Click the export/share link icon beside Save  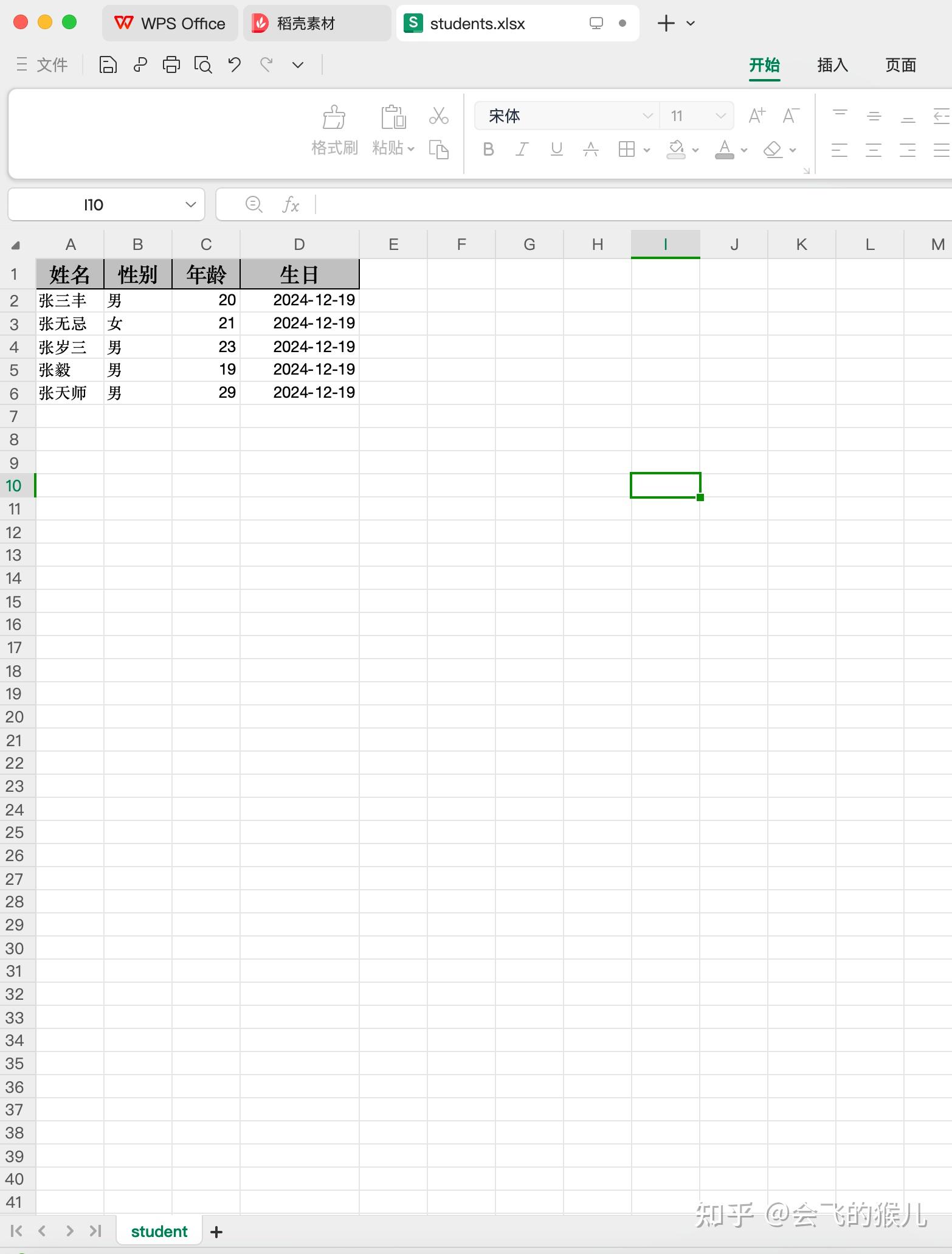point(140,64)
